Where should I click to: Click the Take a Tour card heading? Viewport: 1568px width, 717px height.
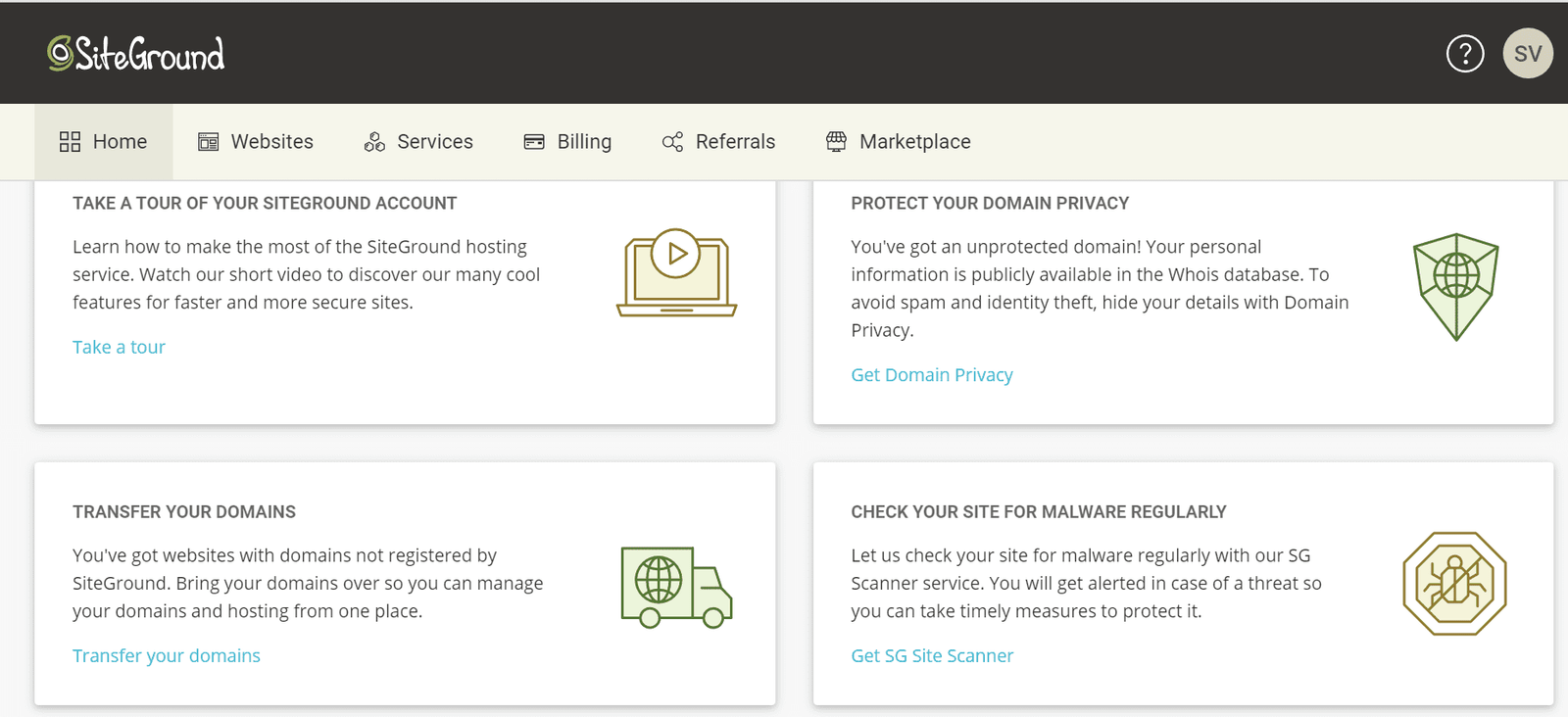click(x=265, y=204)
